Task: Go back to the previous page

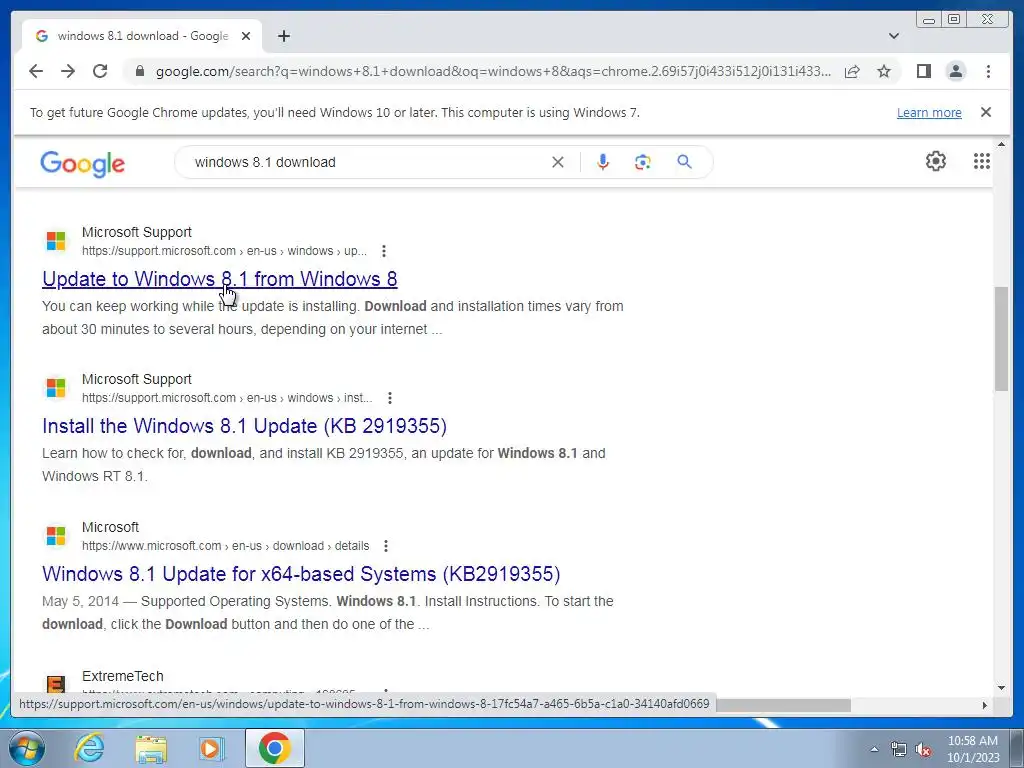Action: coord(36,71)
